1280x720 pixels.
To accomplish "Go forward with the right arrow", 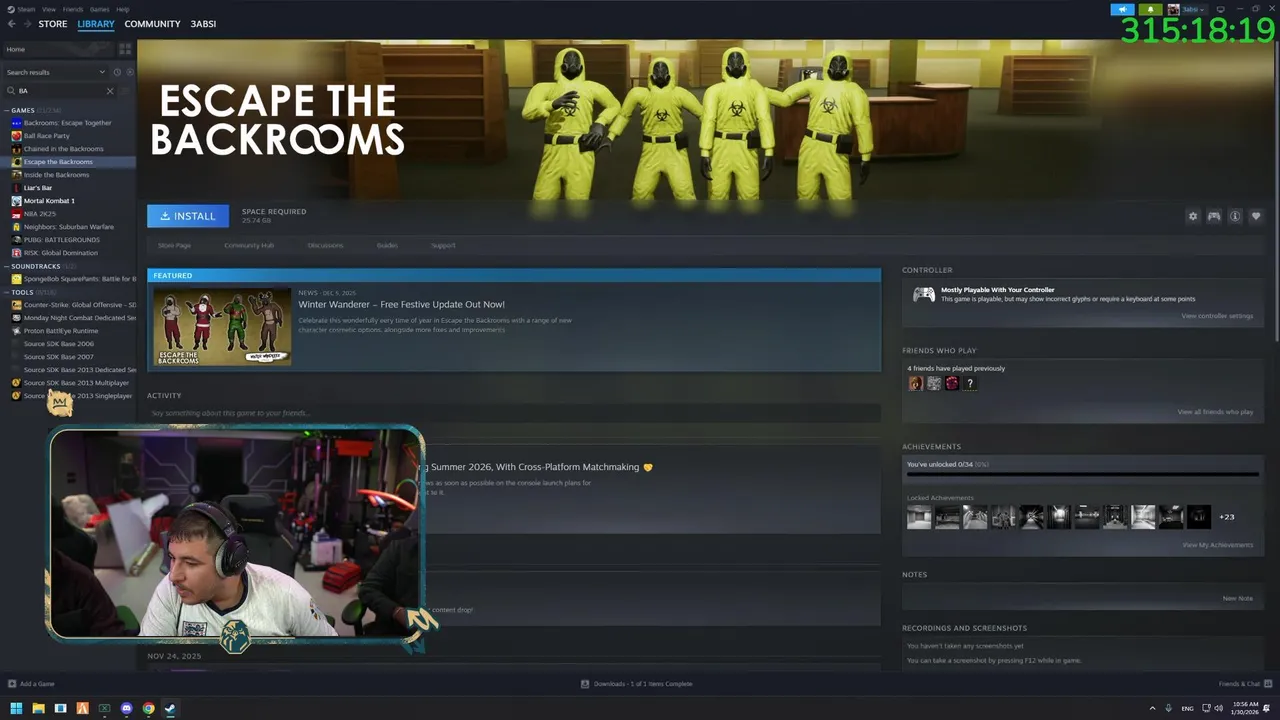I will (x=27, y=24).
